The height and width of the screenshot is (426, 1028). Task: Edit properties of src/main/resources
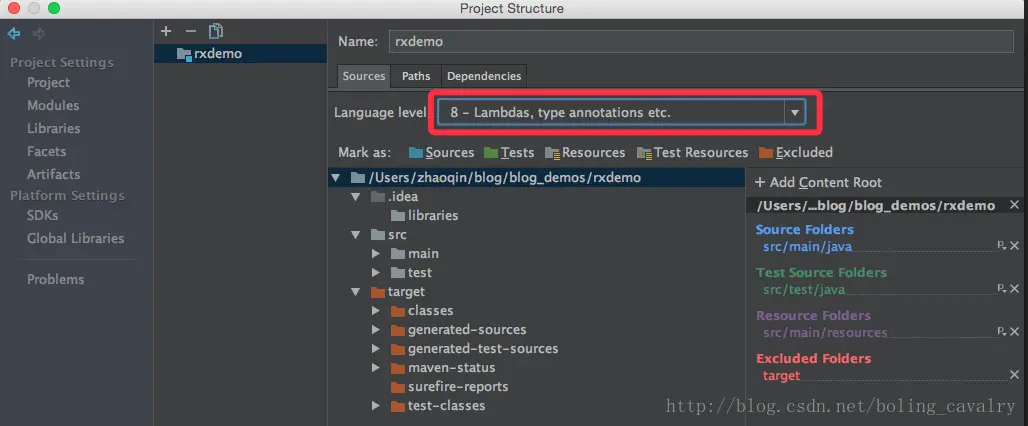[1001, 332]
